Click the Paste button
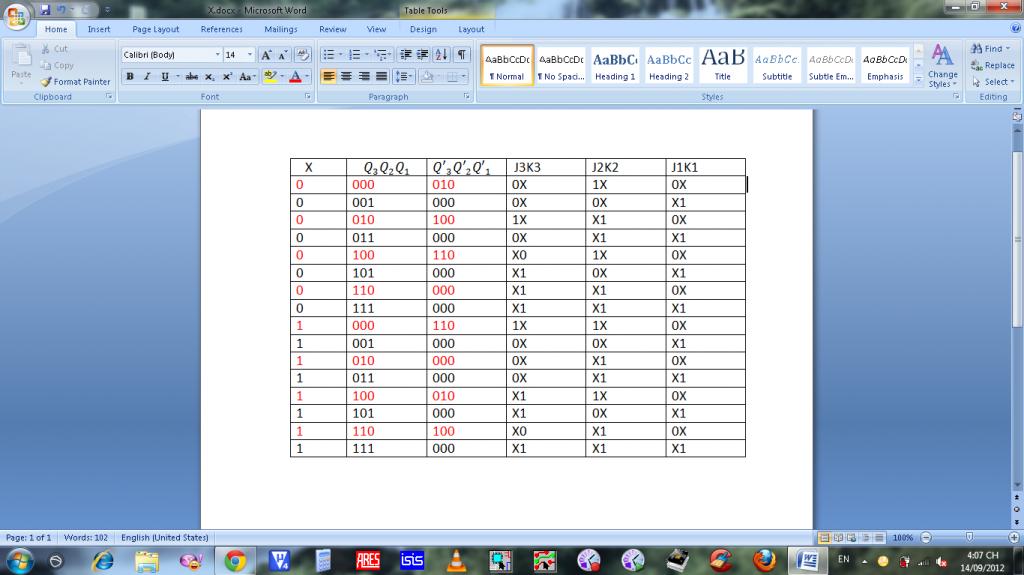The height and width of the screenshot is (575, 1024). (21, 63)
